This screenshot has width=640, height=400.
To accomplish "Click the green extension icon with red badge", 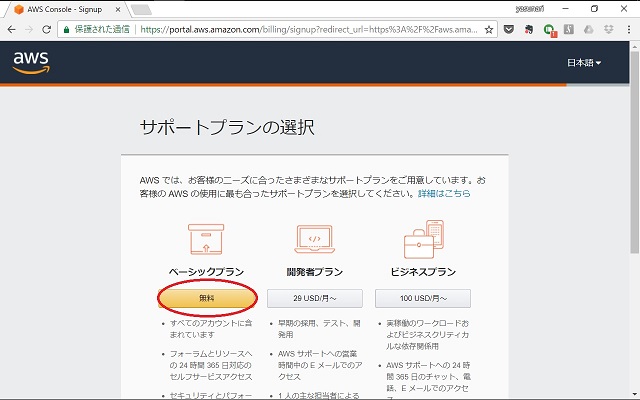I will (549, 30).
